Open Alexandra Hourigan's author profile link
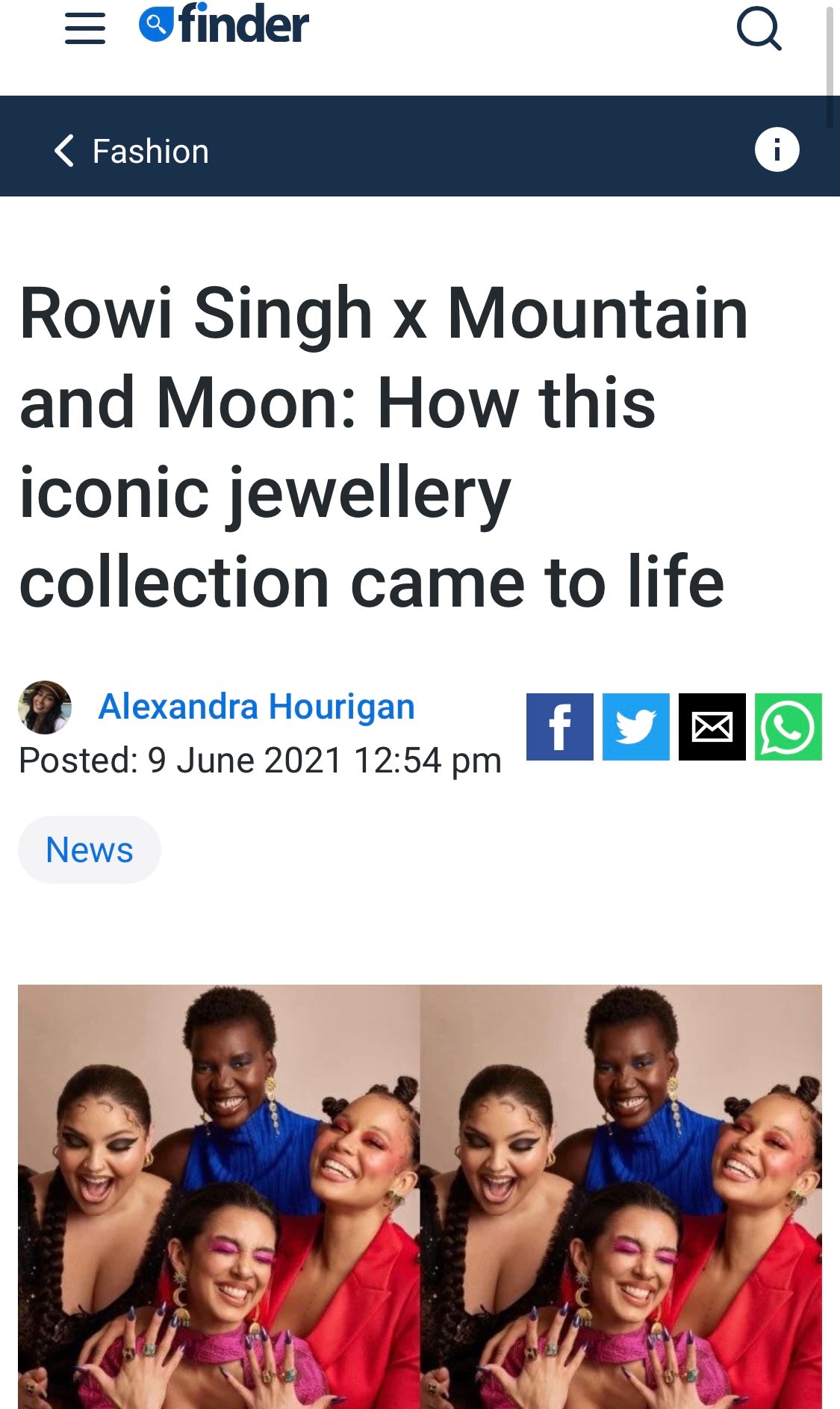 [256, 706]
